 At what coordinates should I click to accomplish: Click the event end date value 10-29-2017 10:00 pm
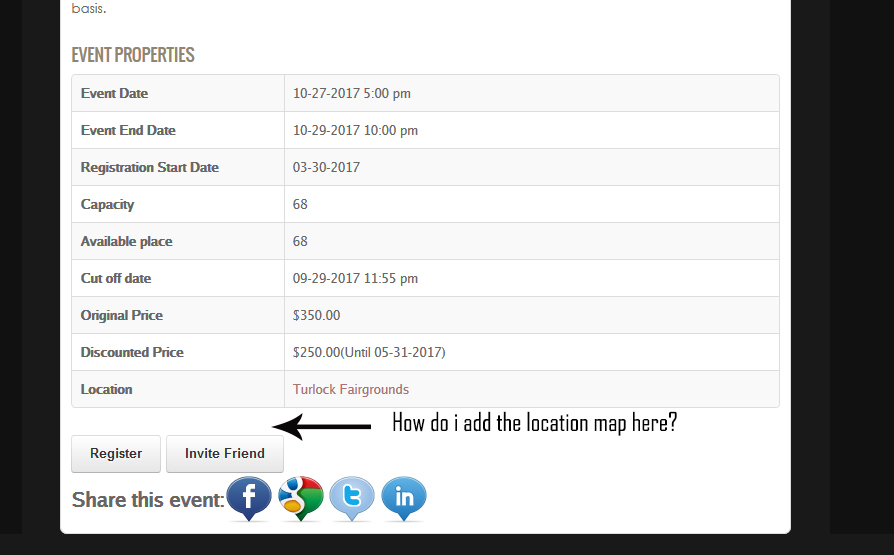pos(355,130)
